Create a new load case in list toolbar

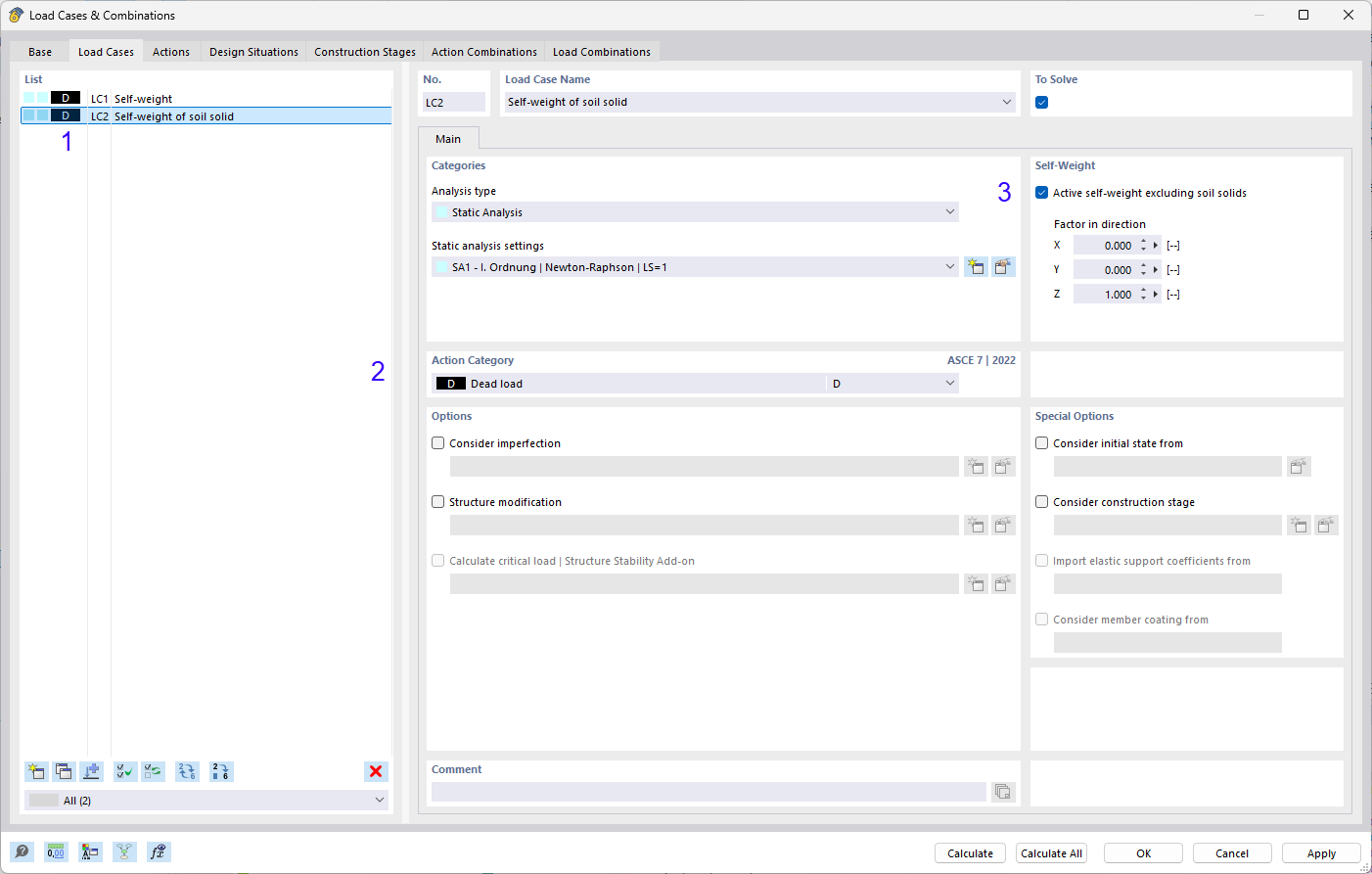[36, 771]
